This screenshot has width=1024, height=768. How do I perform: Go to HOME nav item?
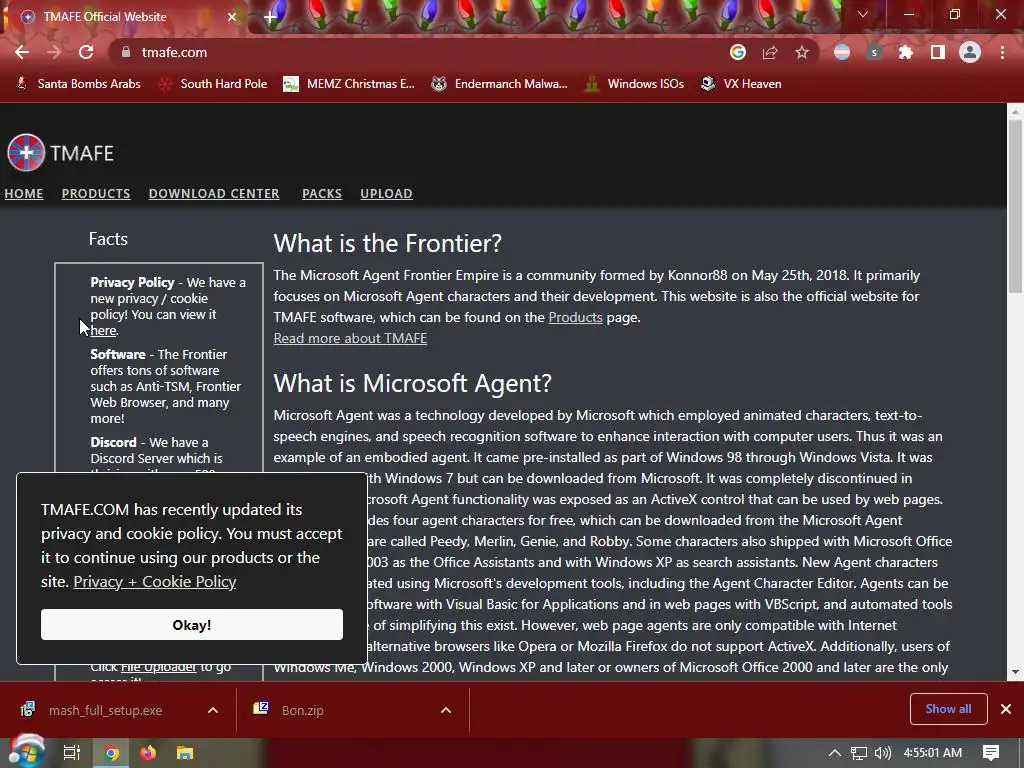pos(24,194)
